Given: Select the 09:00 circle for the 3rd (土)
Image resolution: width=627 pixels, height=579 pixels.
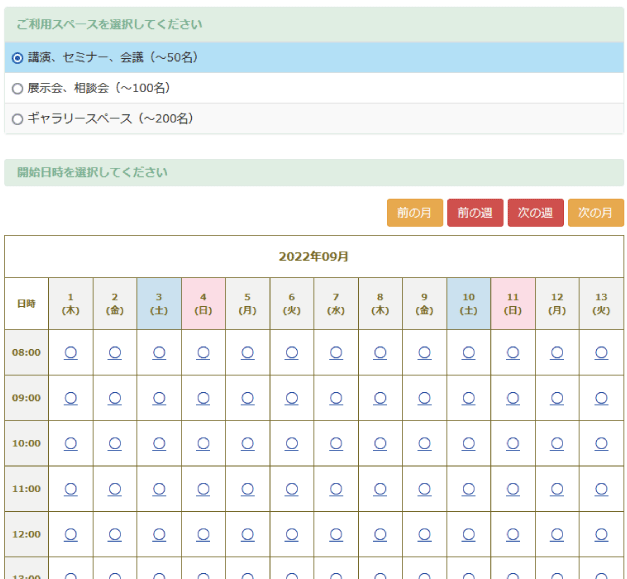Looking at the screenshot, I should pos(159,398).
